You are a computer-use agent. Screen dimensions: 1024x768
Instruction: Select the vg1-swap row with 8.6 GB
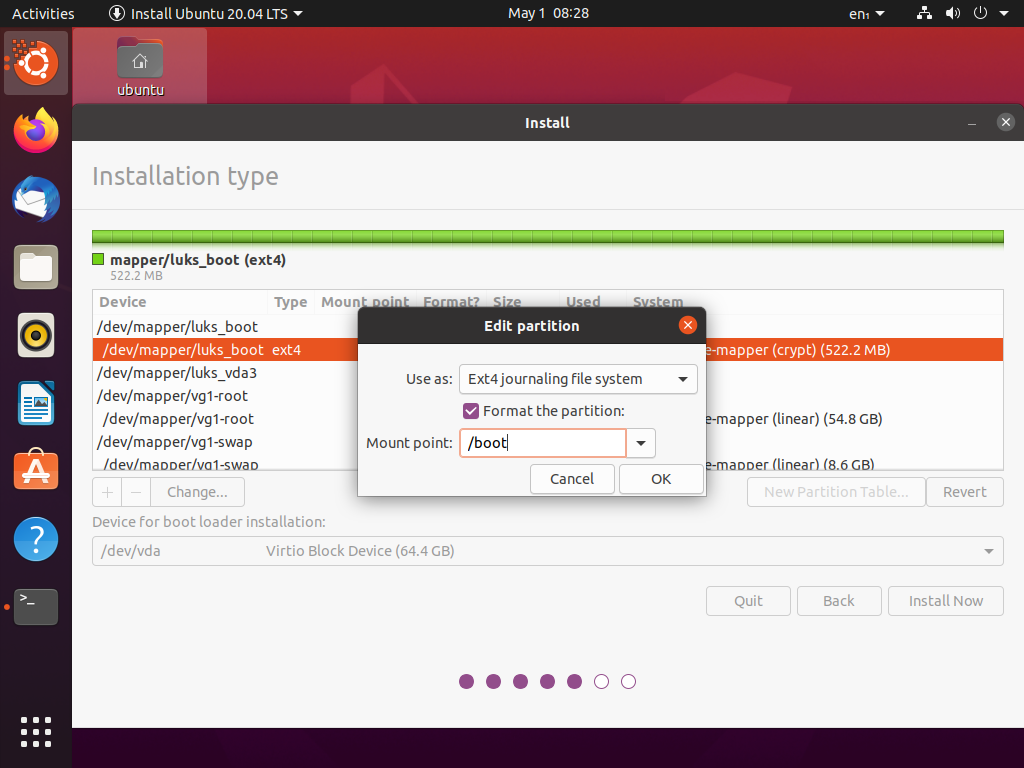click(x=547, y=462)
